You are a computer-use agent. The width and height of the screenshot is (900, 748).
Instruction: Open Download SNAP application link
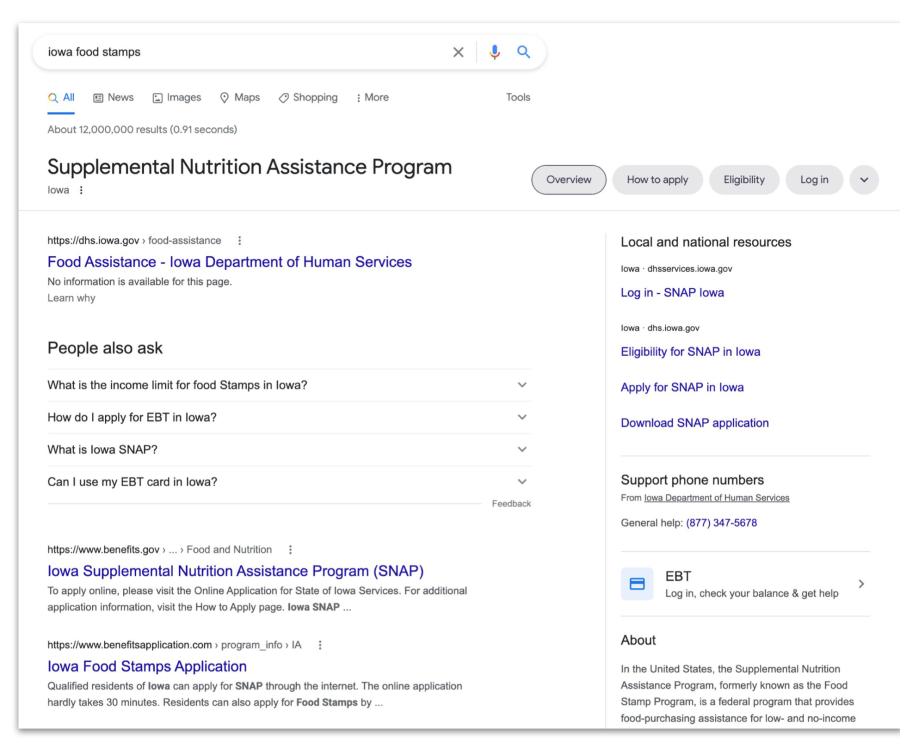coord(695,423)
